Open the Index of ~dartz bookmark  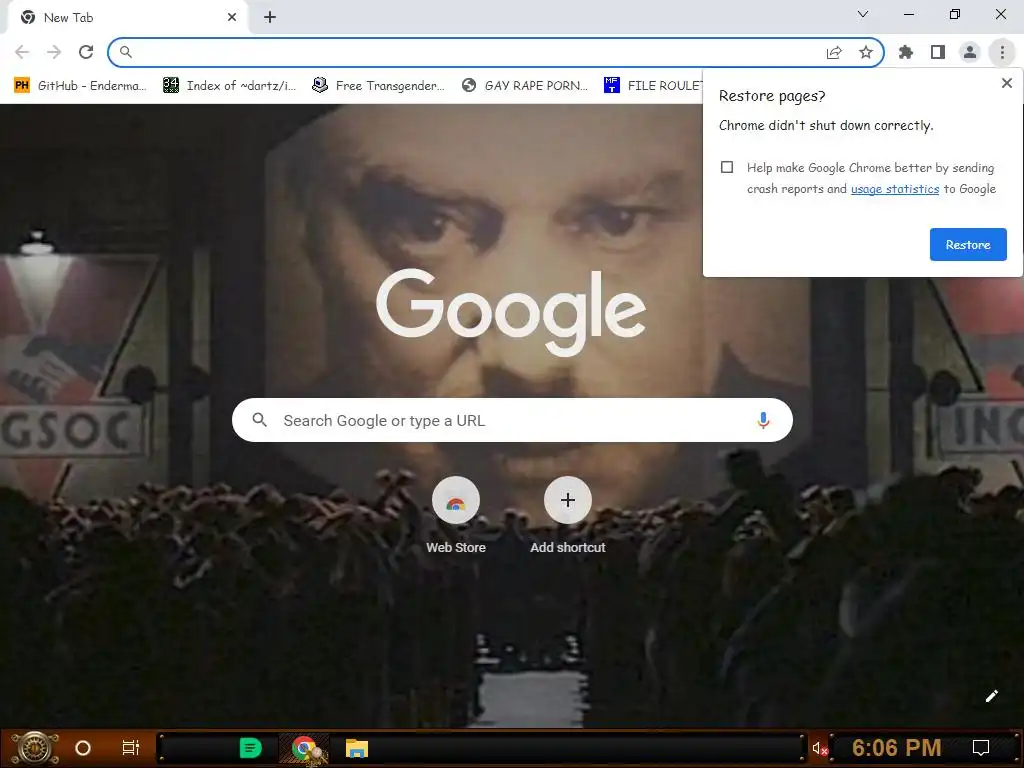[229, 86]
